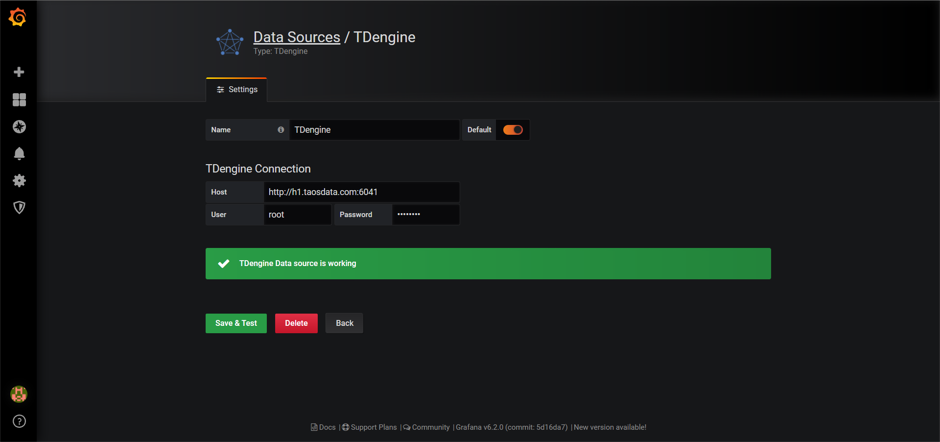
Task: Open the Dashboards grid icon
Action: coord(19,100)
